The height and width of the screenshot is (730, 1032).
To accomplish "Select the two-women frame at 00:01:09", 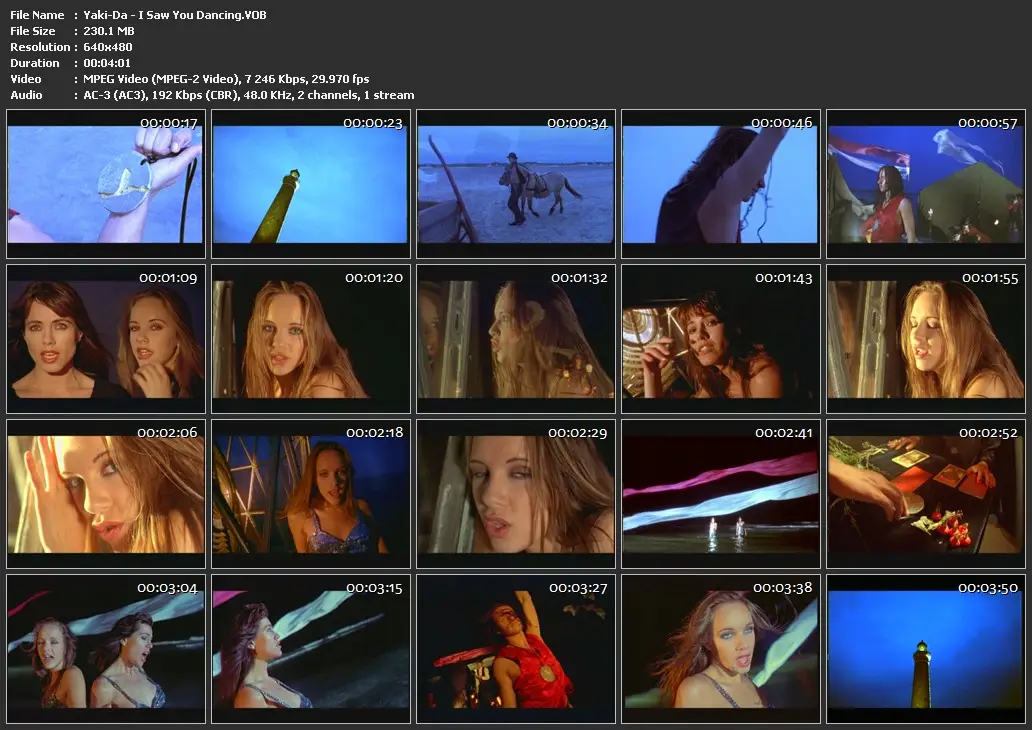I will tap(106, 339).
